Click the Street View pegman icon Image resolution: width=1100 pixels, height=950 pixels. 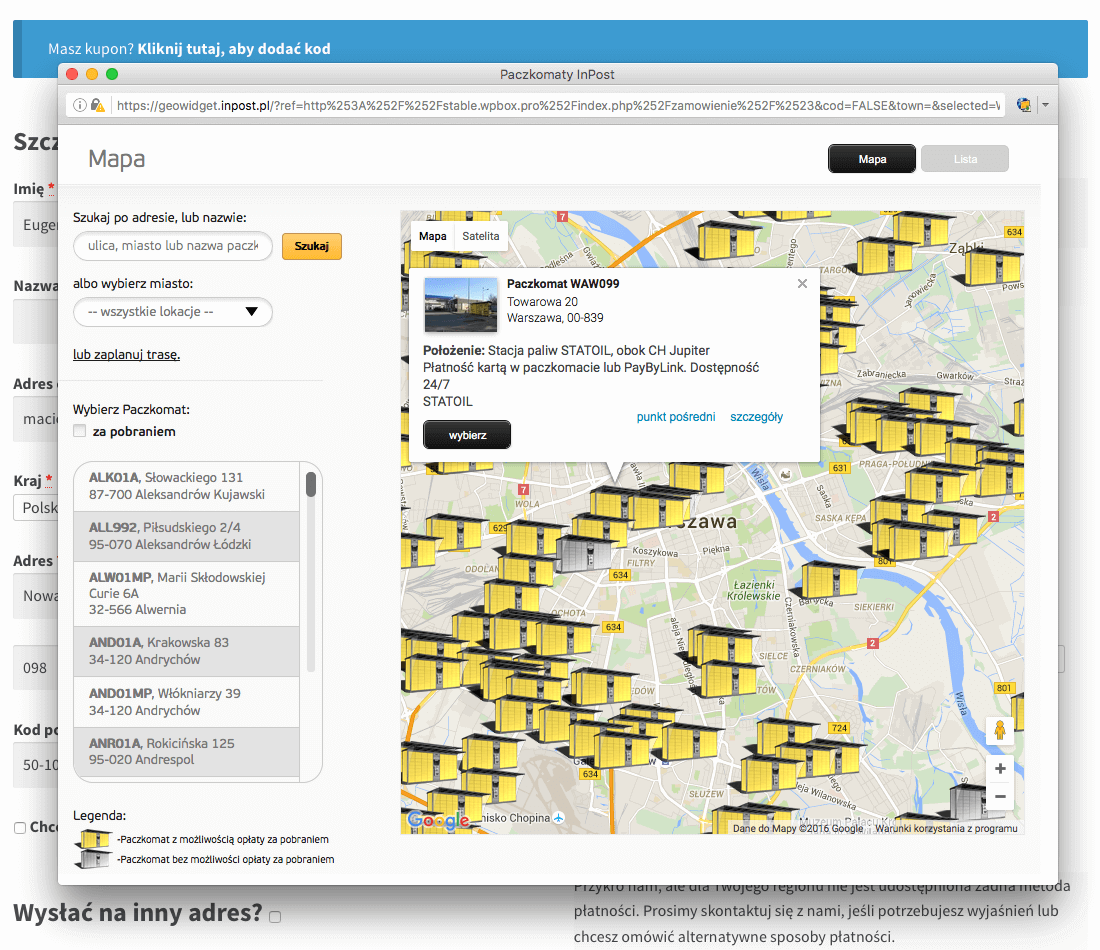(999, 731)
